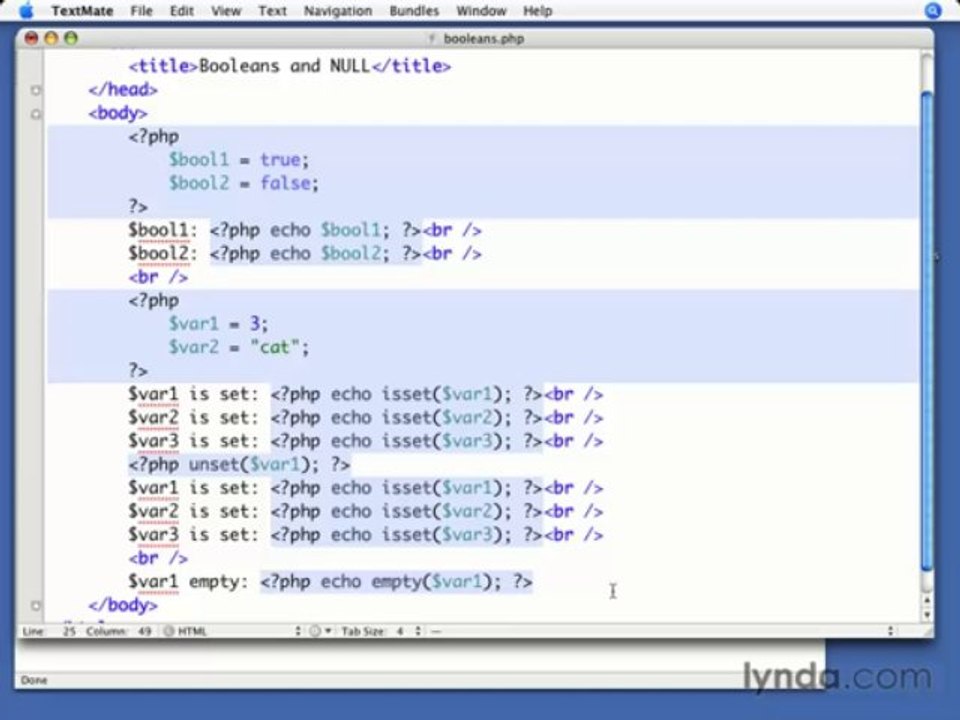Click the title tag line 'Booleans and NULL'
The image size is (960, 720).
coord(290,66)
